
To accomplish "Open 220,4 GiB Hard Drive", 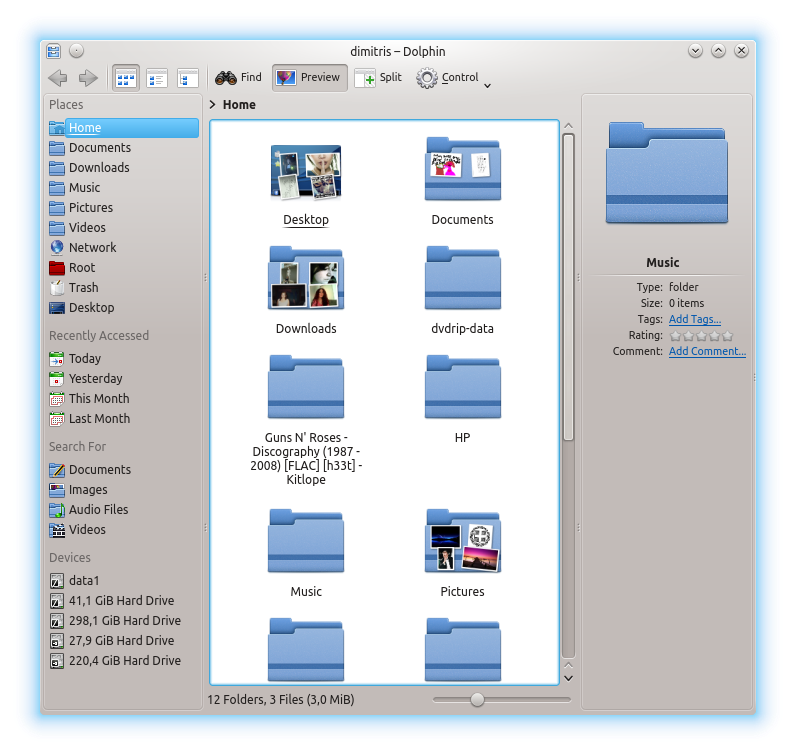I will coord(123,661).
